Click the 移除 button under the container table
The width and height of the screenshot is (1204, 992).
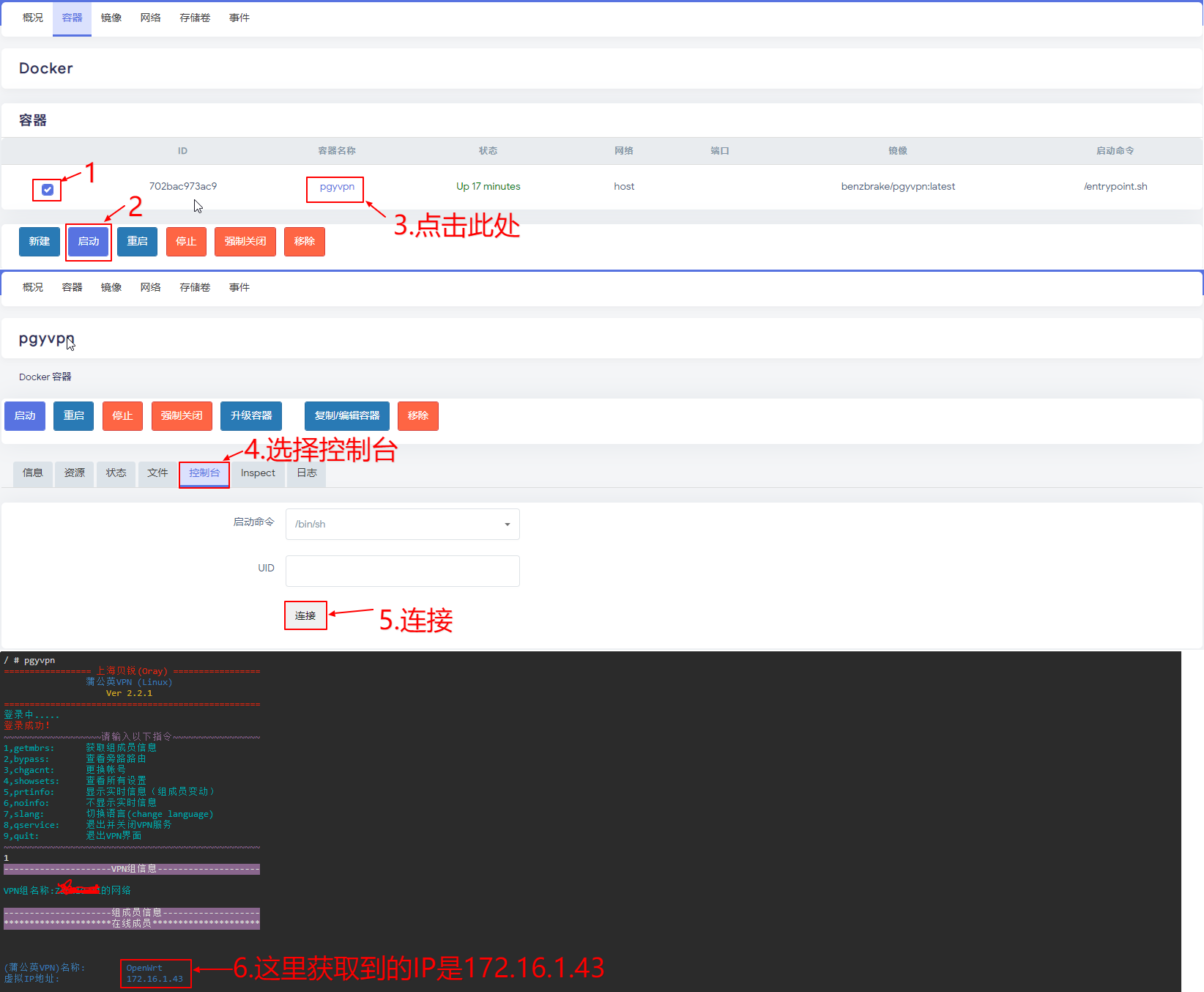pyautogui.click(x=305, y=242)
